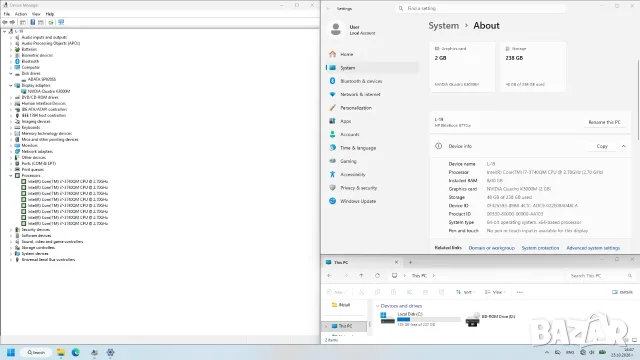Click the Refresh icon in File Explorer

377,276
